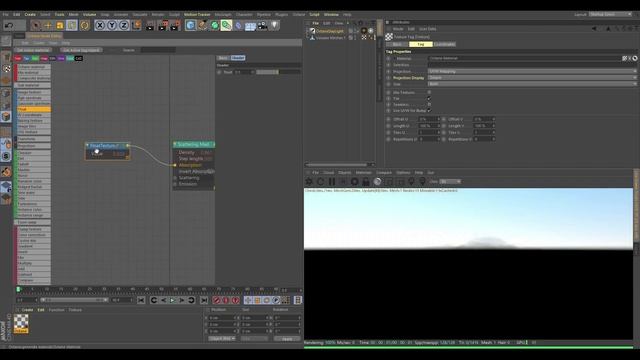Click Render to Picture Viewer icon
Screen dimensions: 640x360
click(x=162, y=26)
